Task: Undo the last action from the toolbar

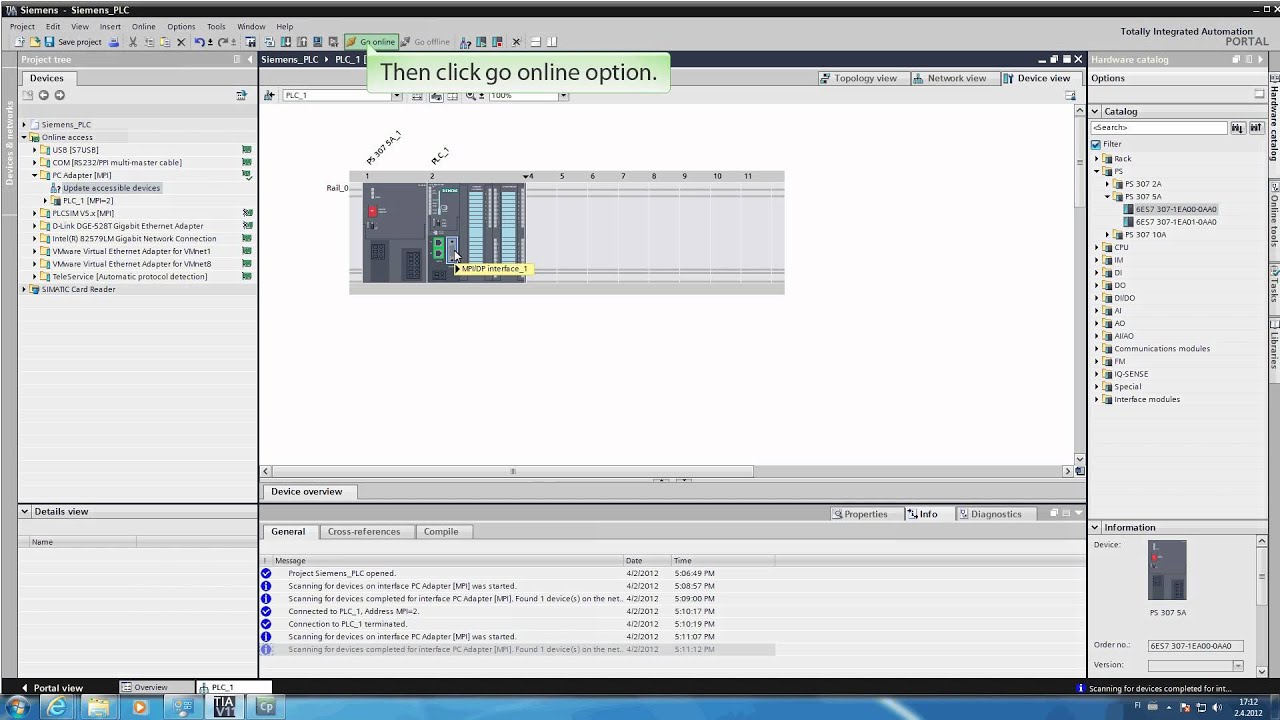Action: [x=199, y=42]
